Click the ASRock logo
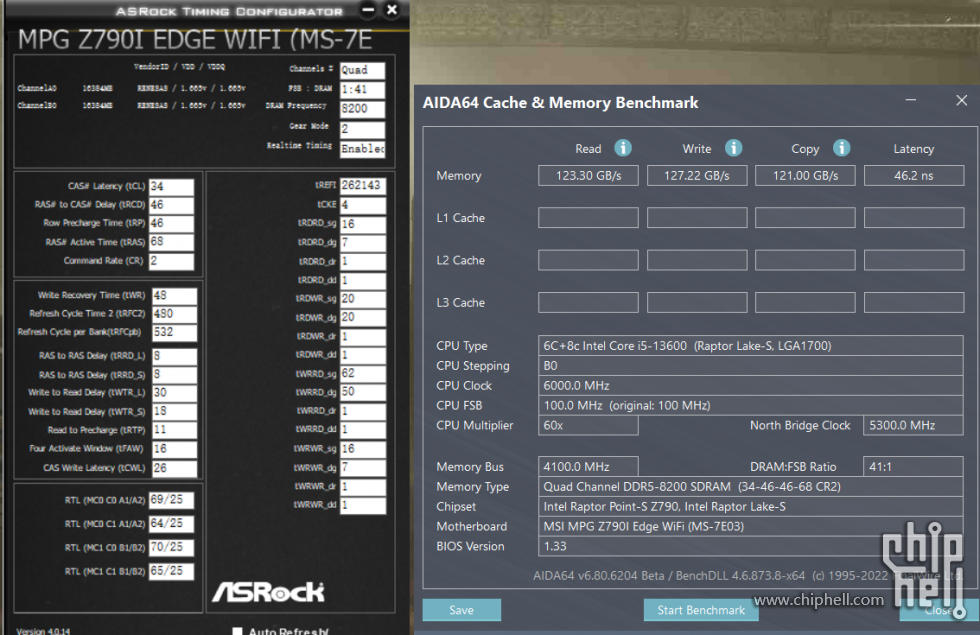Viewport: 980px width, 635px height. click(268, 592)
